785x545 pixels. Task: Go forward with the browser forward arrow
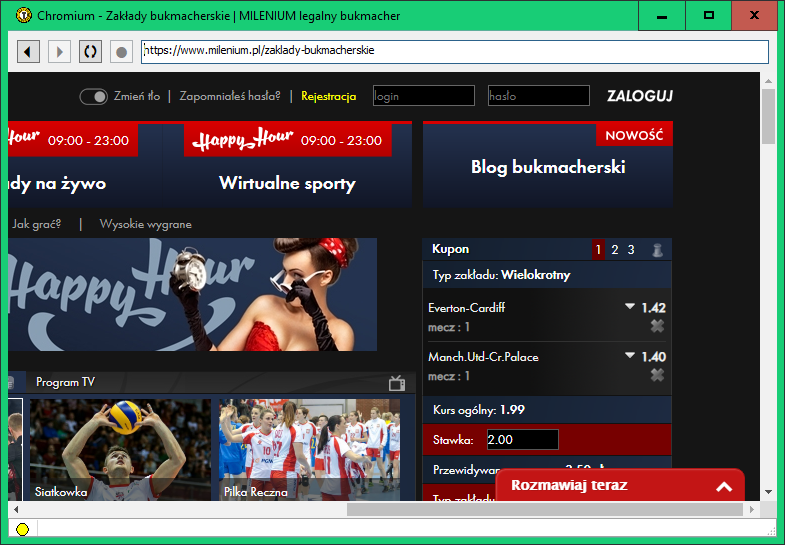[59, 52]
